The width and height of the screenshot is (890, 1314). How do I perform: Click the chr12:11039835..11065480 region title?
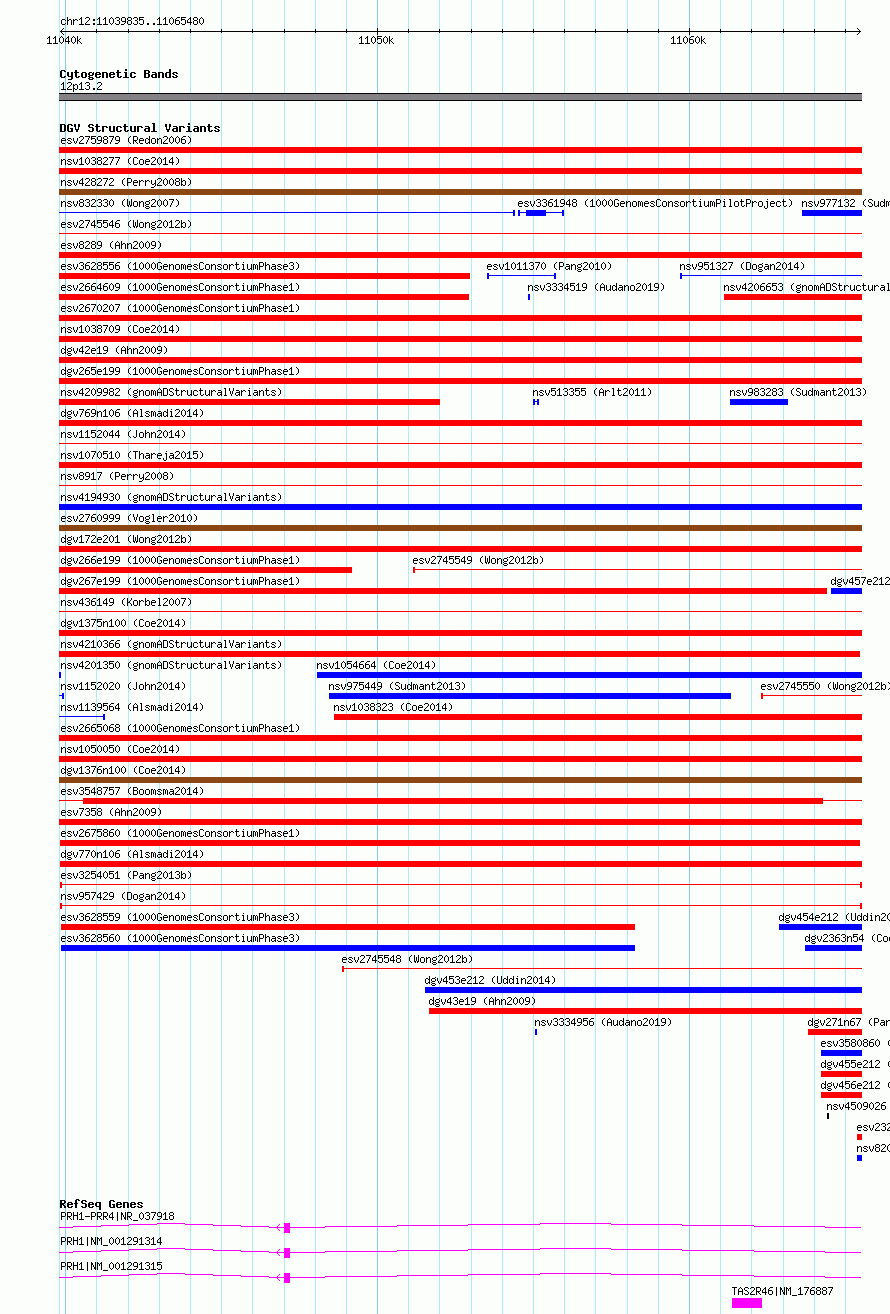tap(133, 21)
